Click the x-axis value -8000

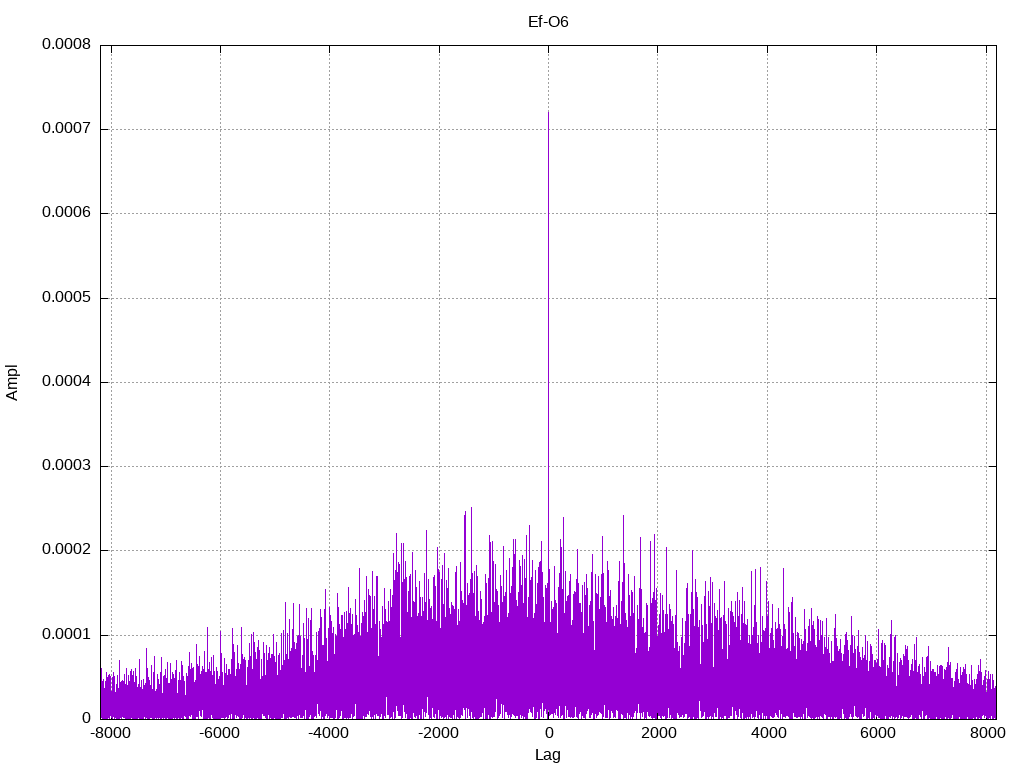111,734
